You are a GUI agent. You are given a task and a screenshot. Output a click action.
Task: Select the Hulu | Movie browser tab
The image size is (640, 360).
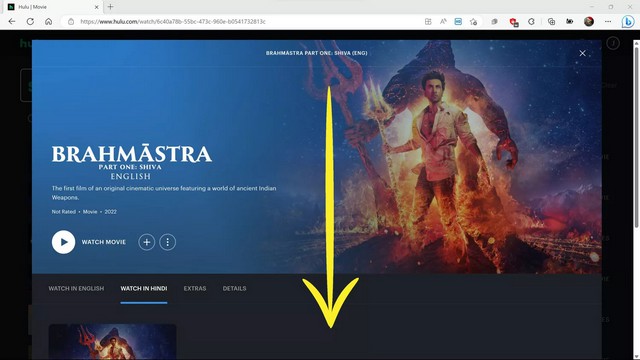53,7
